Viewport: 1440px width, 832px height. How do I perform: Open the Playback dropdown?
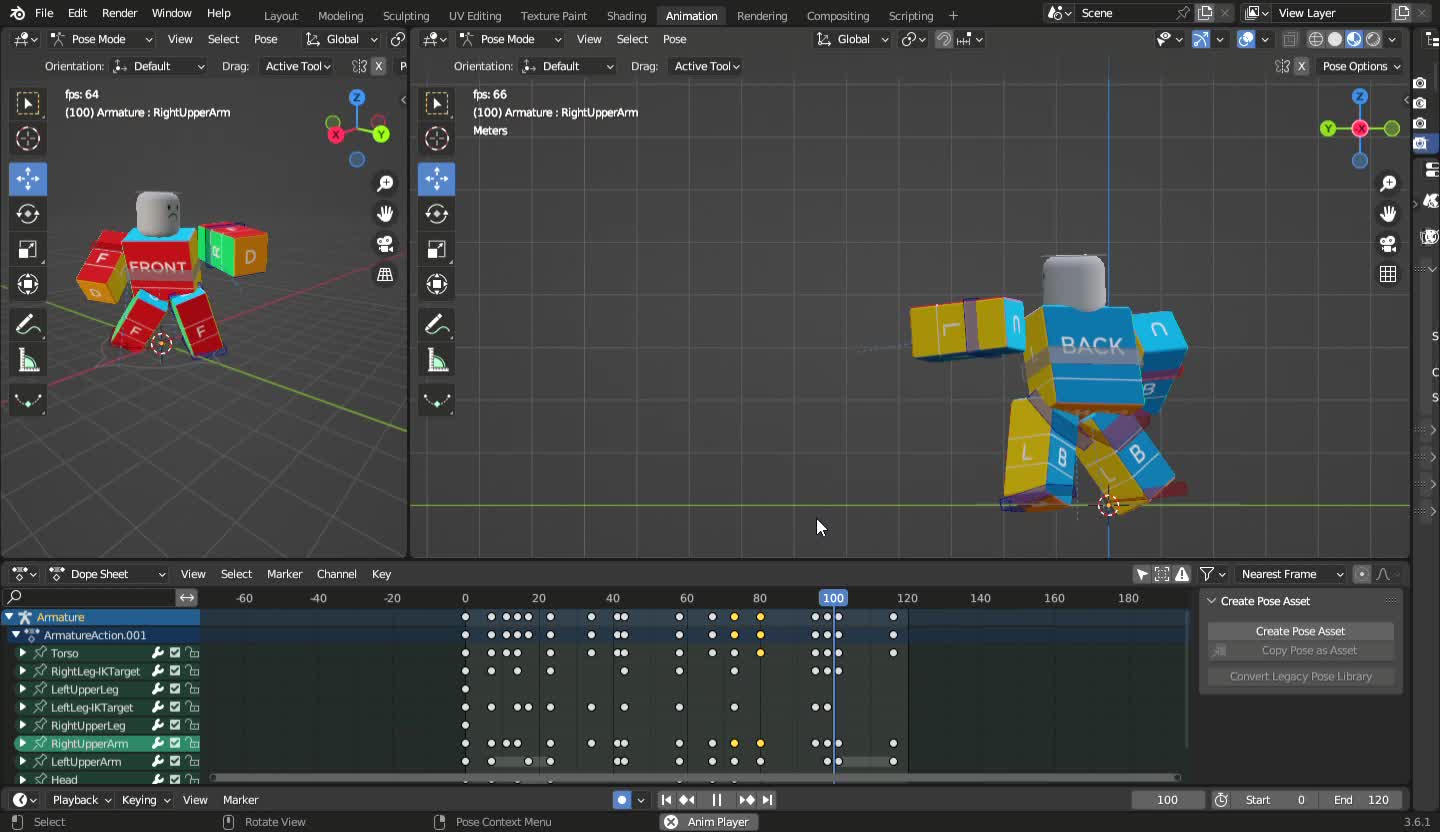pos(82,800)
